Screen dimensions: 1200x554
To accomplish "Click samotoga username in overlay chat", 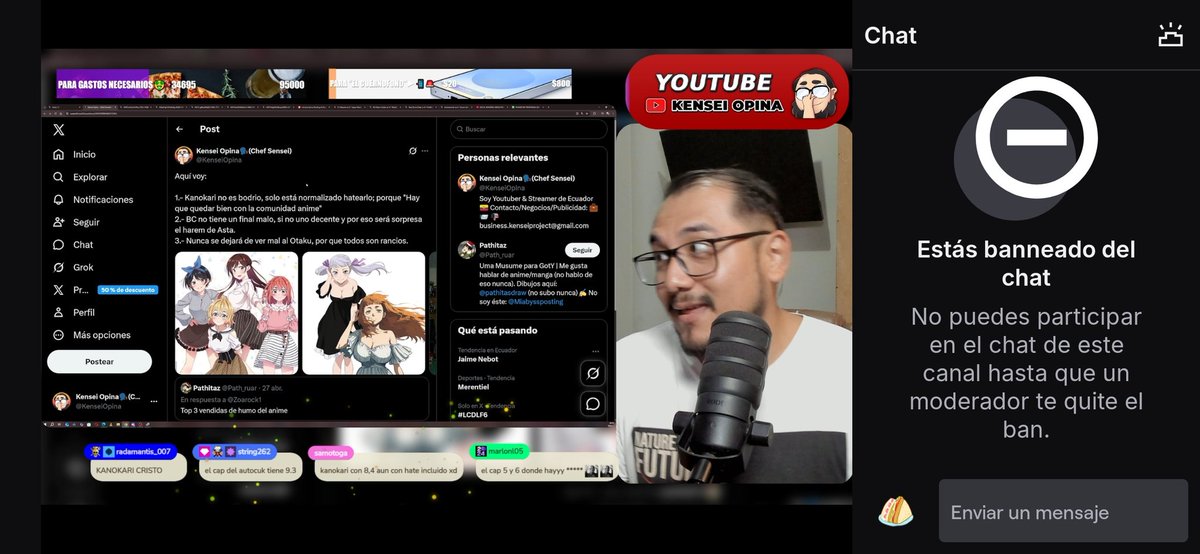I will 332,453.
